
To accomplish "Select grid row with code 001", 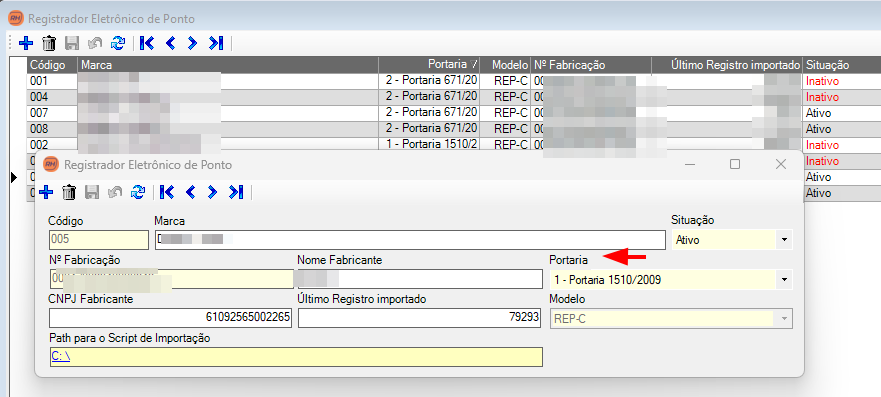I will (454, 81).
